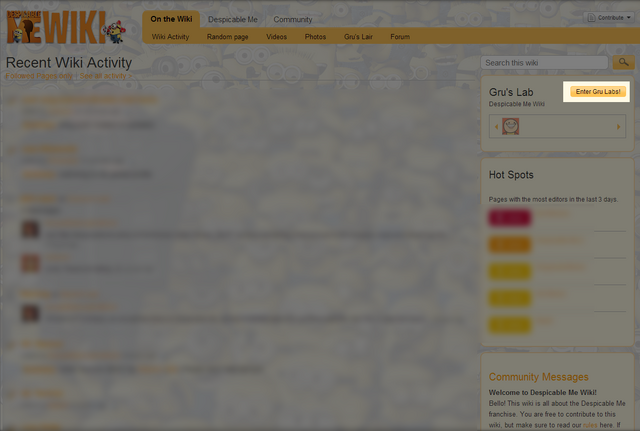Open the smiley badge thumbnail in Gru's Lab
Screen dimensions: 640x431
coord(510,127)
